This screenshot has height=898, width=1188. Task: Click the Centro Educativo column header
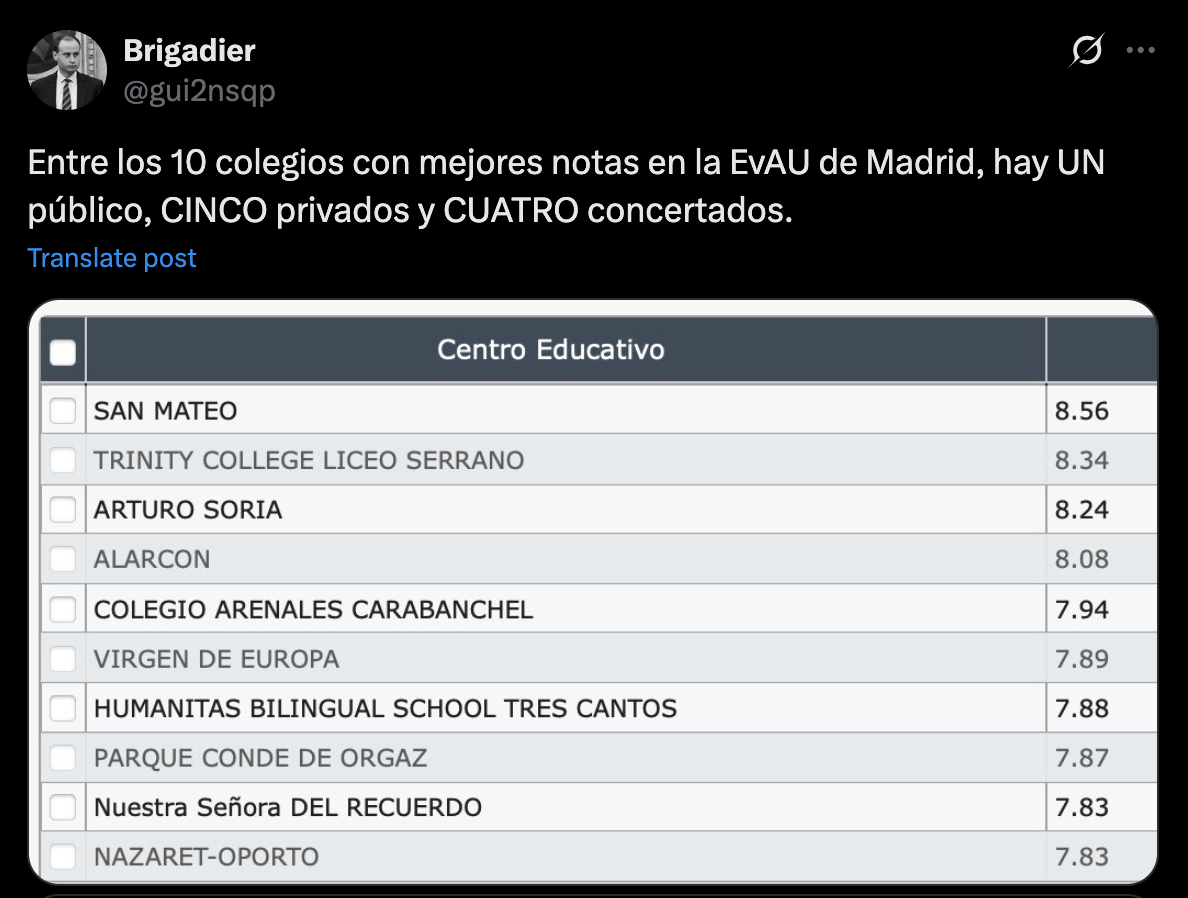point(551,350)
